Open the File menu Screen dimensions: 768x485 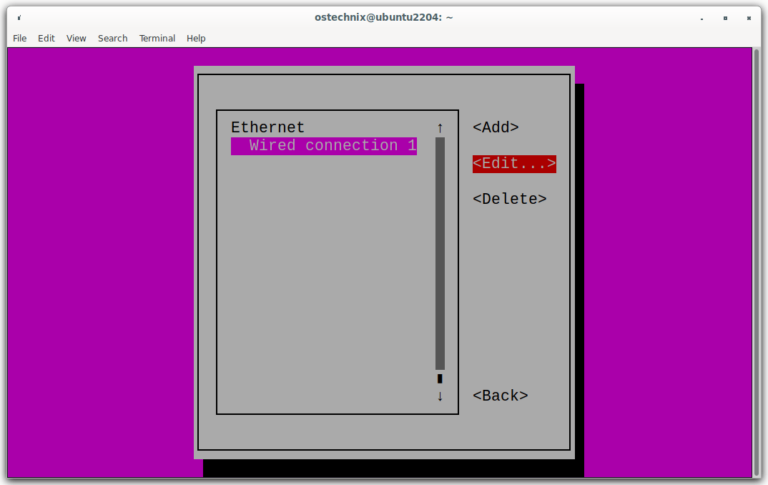coord(19,38)
